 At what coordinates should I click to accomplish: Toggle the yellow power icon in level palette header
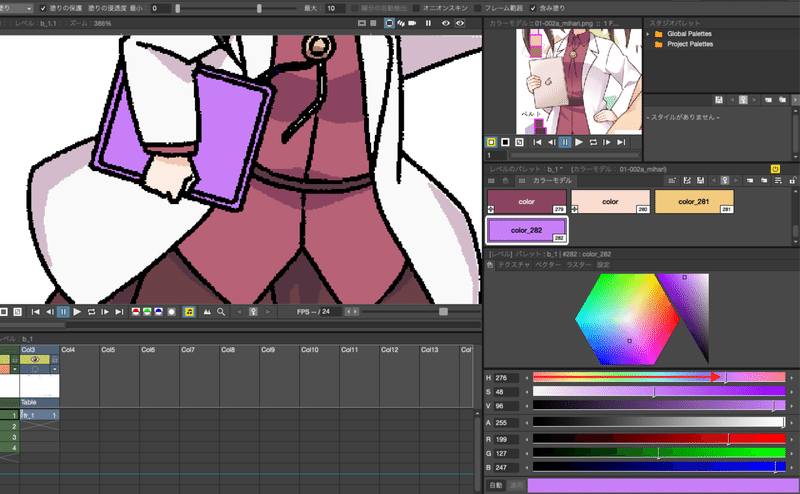(775, 169)
